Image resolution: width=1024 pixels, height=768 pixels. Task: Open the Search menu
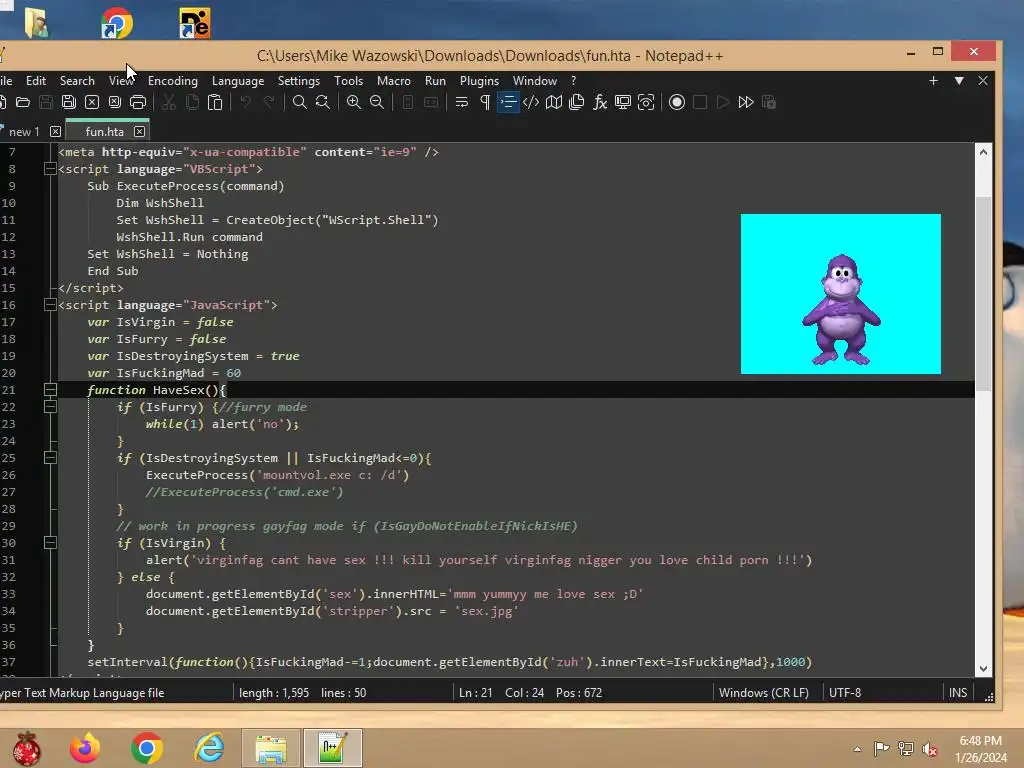(x=77, y=81)
